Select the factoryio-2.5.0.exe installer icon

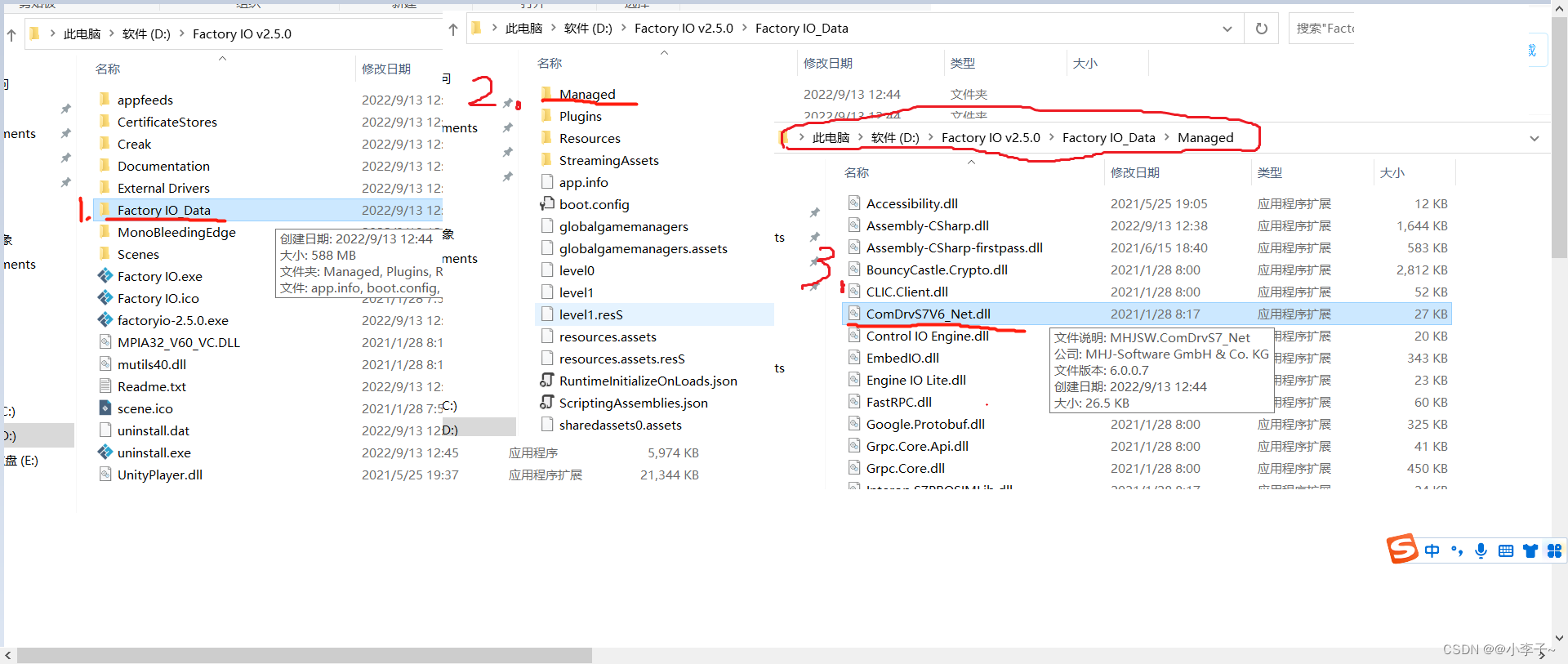[105, 320]
